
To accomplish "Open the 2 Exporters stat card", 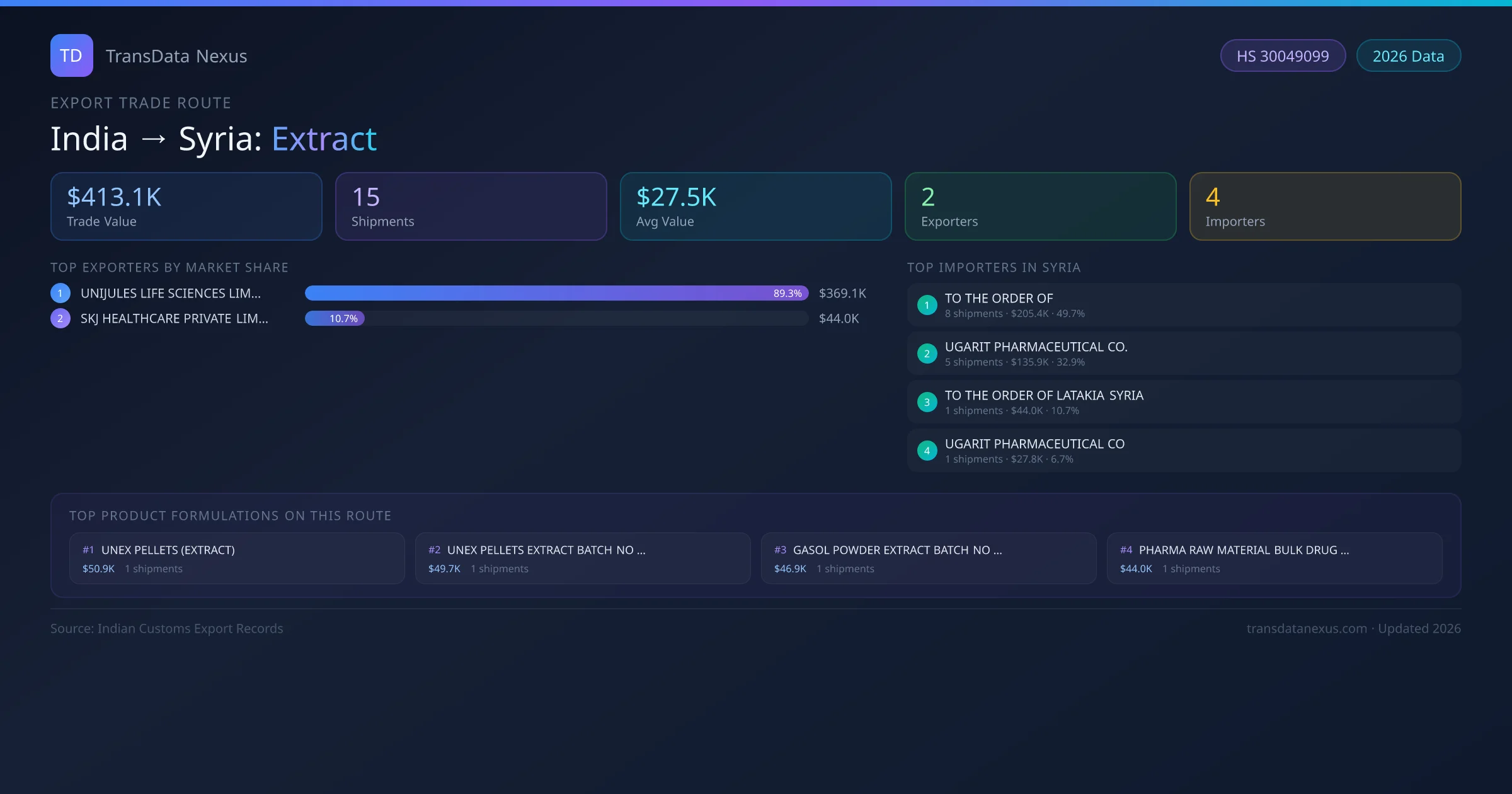I will pos(1040,206).
